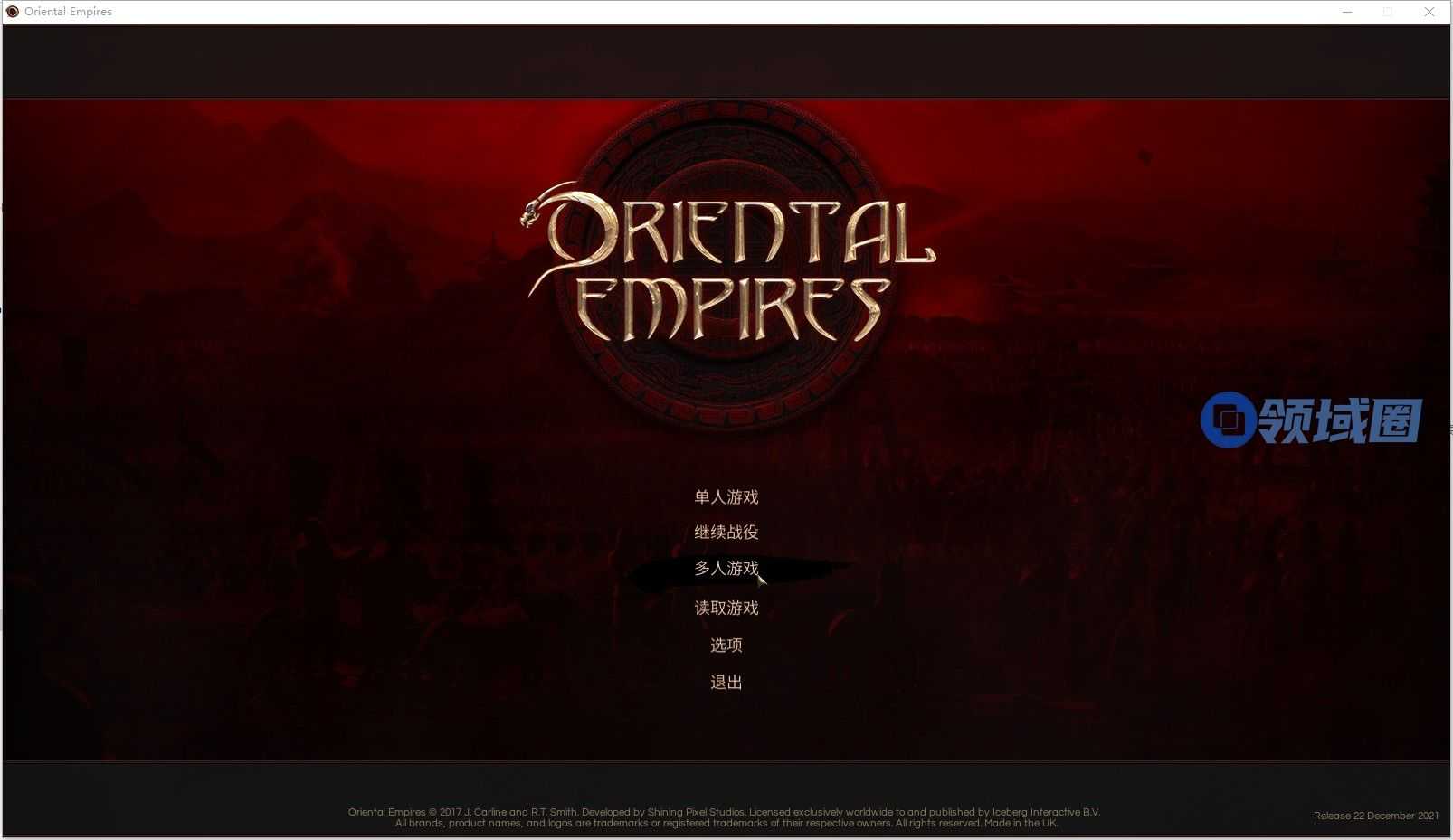Click the 'Oriental Empires' window title text
This screenshot has height=840, width=1453.
[69, 12]
